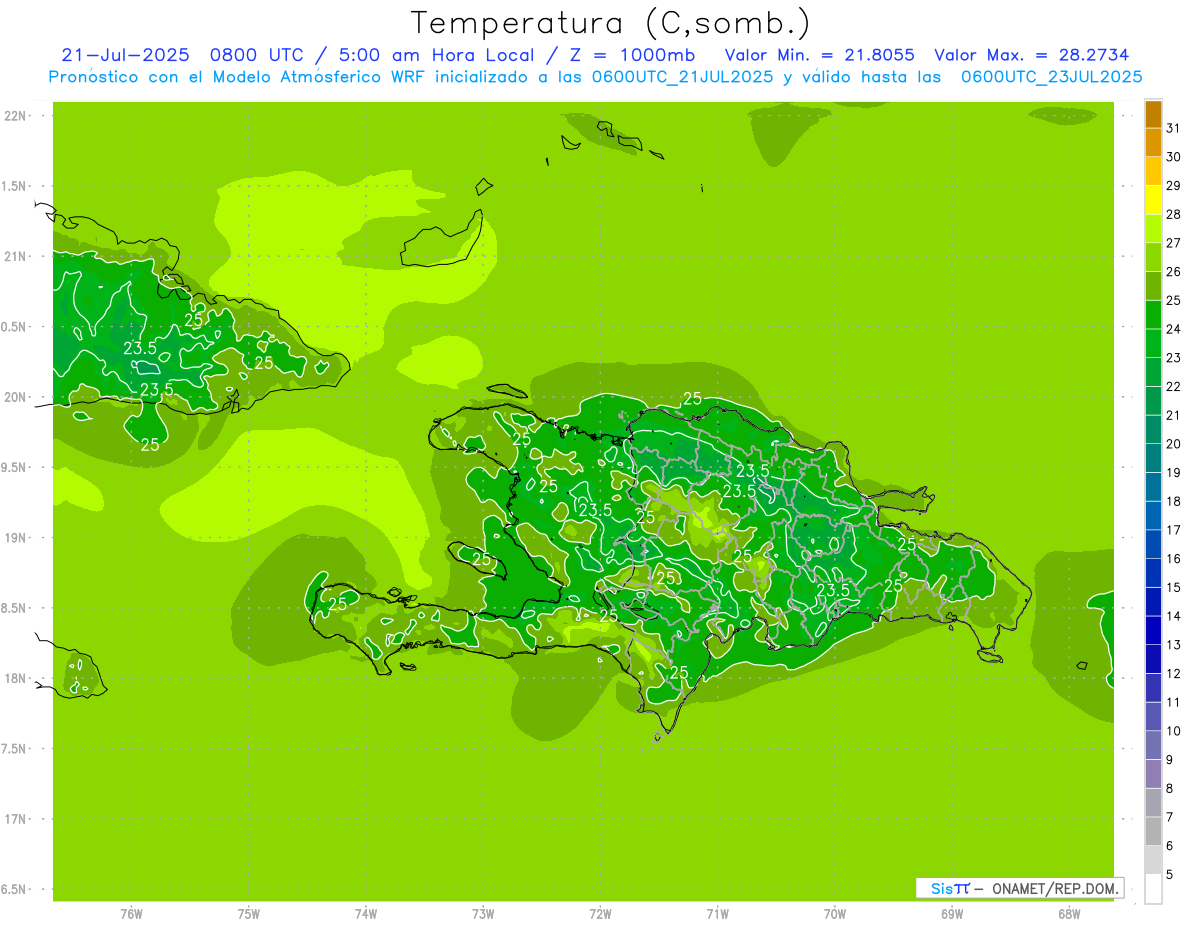Select initialization time "0600UTC_21JUL2025"
The image size is (1200, 927).
point(682,77)
